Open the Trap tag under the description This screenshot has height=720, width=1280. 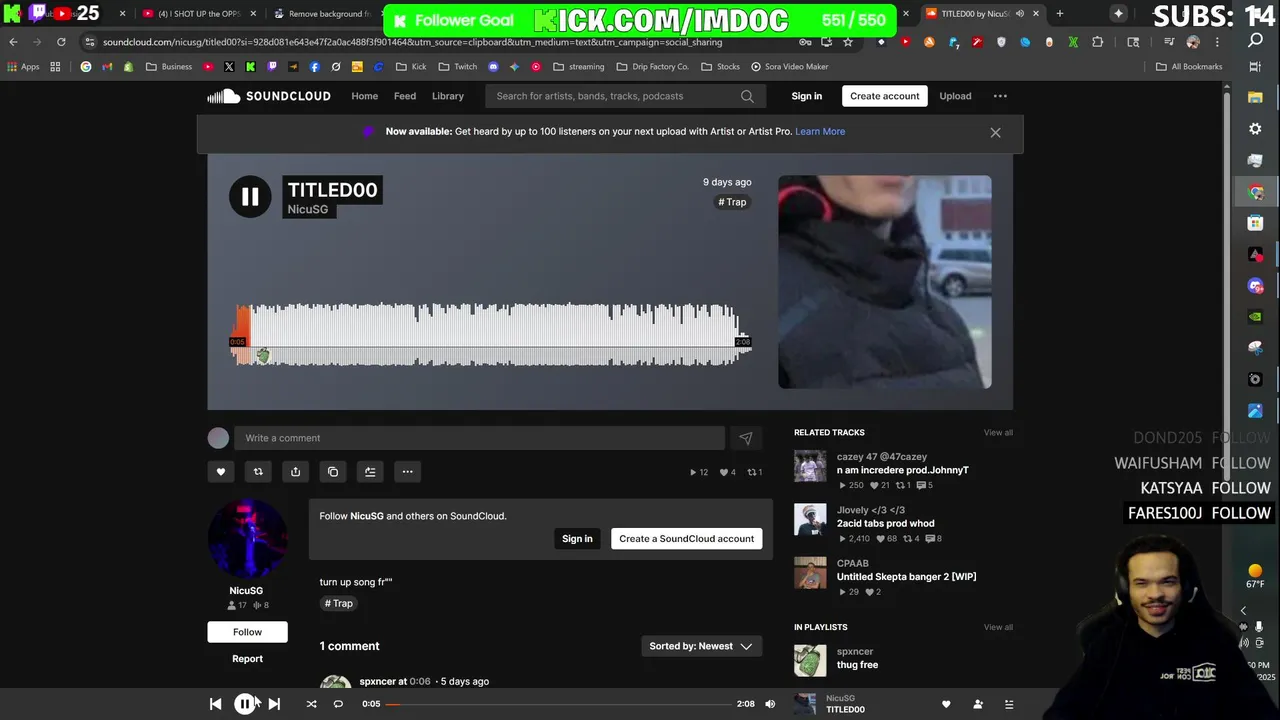(x=338, y=604)
